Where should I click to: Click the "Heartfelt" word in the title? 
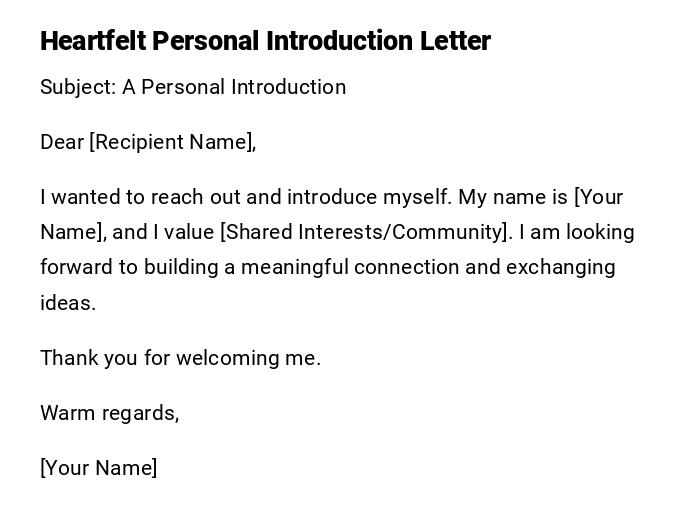[x=93, y=41]
